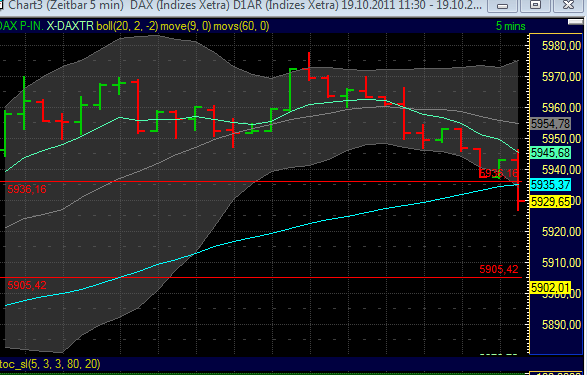Image resolution: width=587 pixels, height=375 pixels.
Task: Click the cyan 5935,37 price tag
Action: pos(550,185)
